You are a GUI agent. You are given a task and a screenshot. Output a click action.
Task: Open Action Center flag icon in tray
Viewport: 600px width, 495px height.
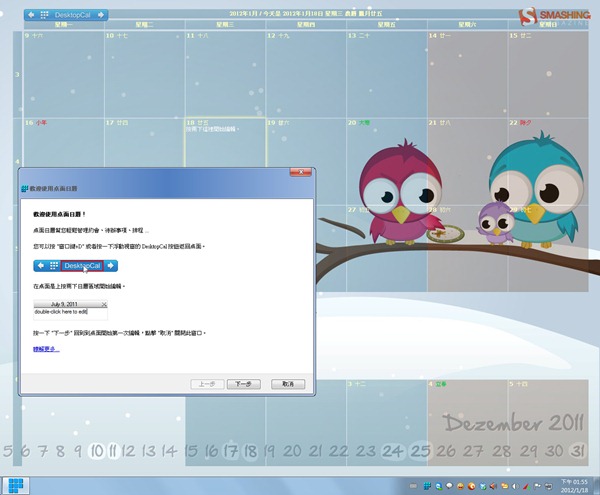[538, 486]
